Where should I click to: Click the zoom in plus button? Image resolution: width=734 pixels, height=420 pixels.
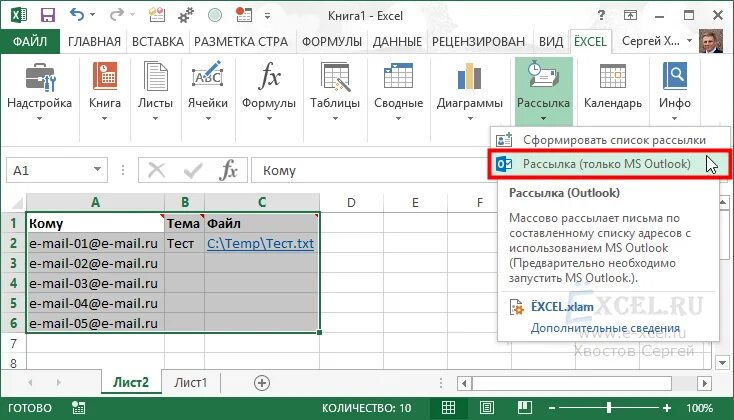coord(667,408)
